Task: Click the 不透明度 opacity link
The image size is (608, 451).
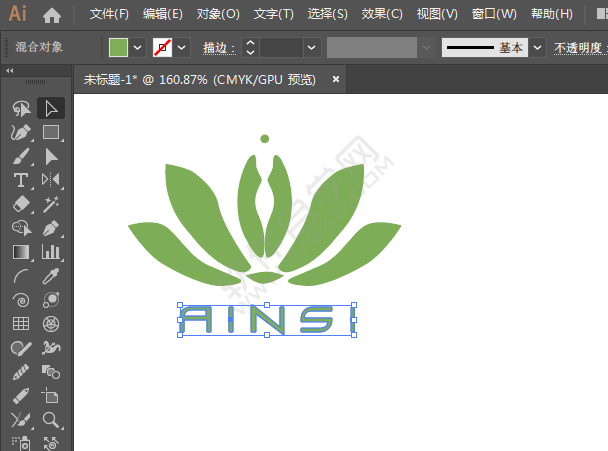Action: pyautogui.click(x=578, y=48)
